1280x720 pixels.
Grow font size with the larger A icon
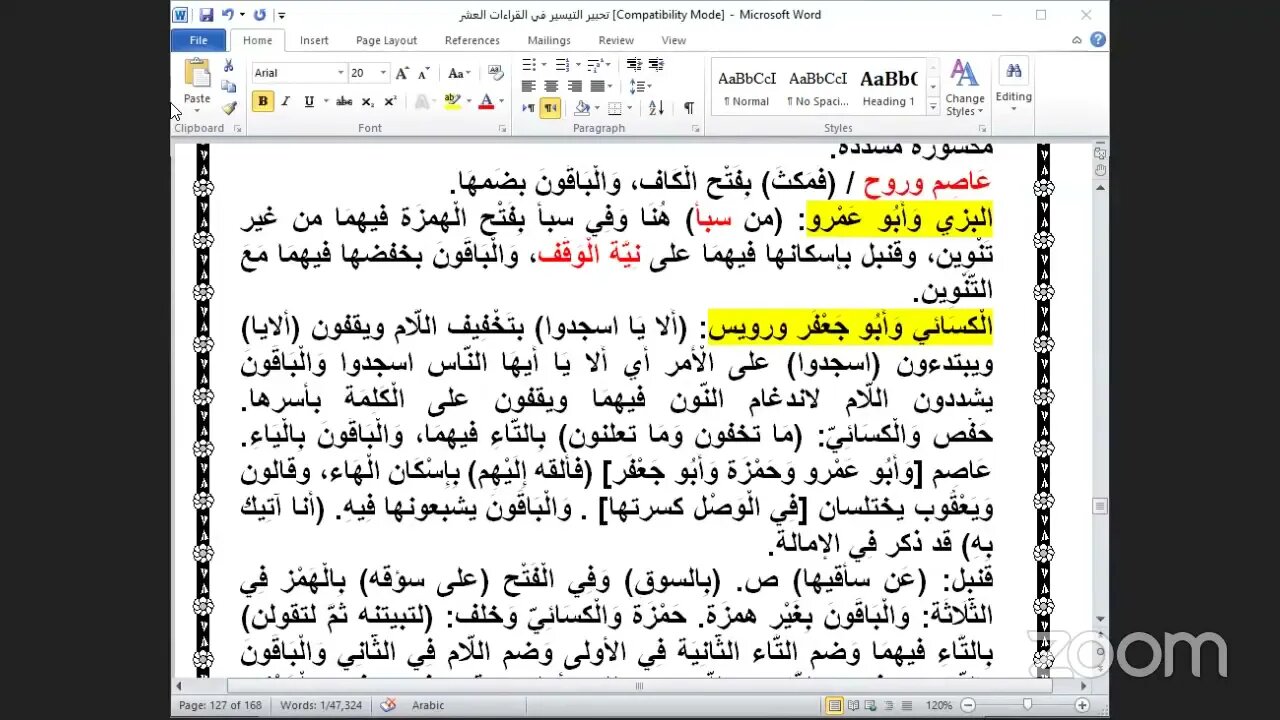pos(402,73)
